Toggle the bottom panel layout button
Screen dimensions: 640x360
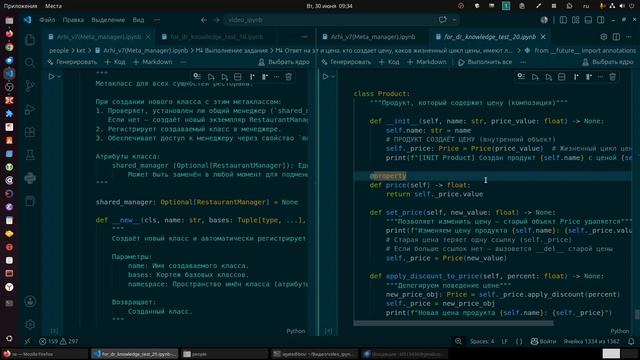coord(588,20)
